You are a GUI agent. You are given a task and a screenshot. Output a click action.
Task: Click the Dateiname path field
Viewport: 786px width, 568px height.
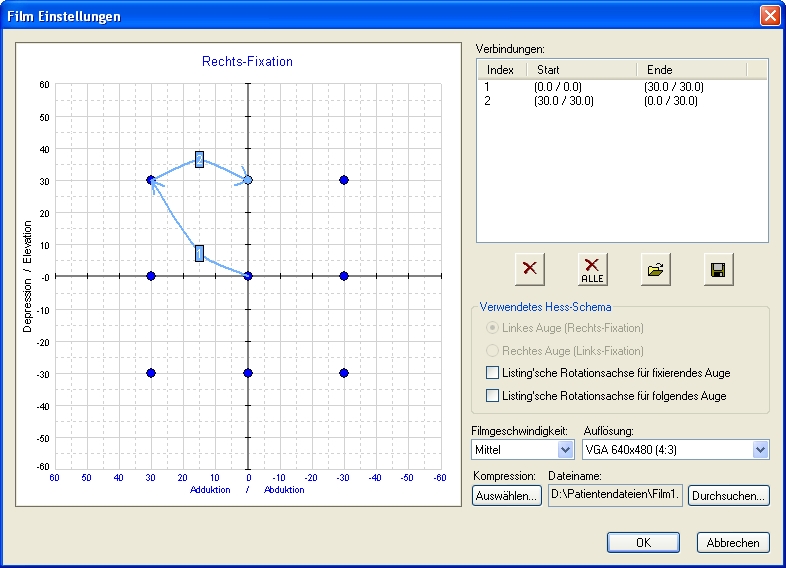point(615,495)
